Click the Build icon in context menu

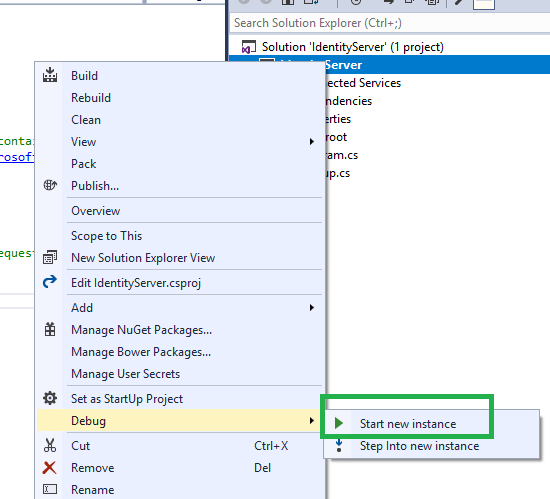(50, 75)
